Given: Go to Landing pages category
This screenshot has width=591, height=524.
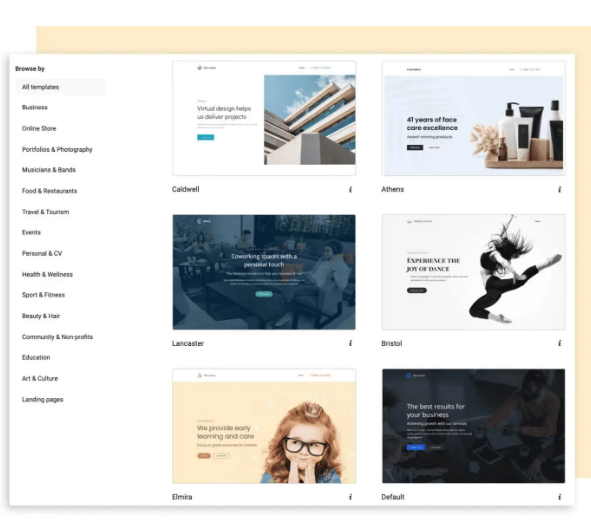Looking at the screenshot, I should click(43, 400).
